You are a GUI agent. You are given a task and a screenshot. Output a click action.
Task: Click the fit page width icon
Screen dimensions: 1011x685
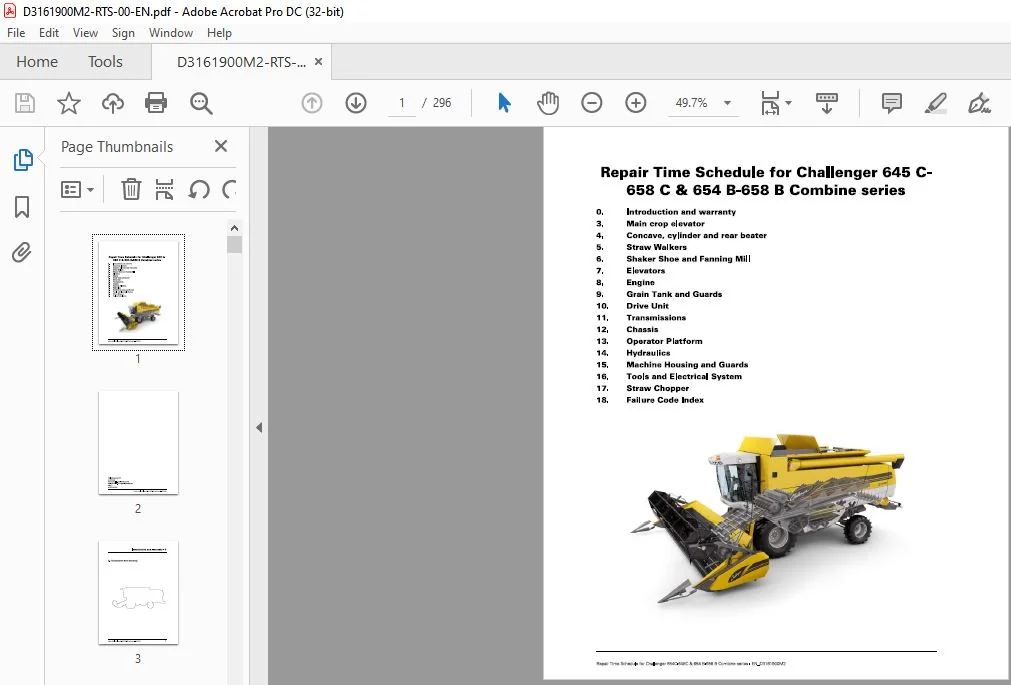[x=770, y=103]
